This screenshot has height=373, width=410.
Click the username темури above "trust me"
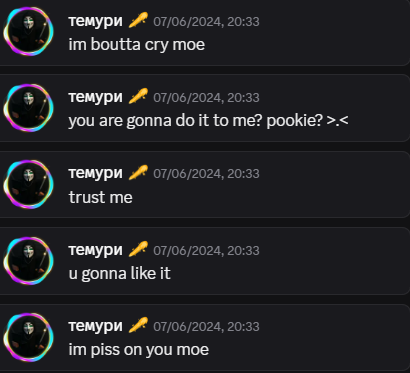tap(96, 174)
